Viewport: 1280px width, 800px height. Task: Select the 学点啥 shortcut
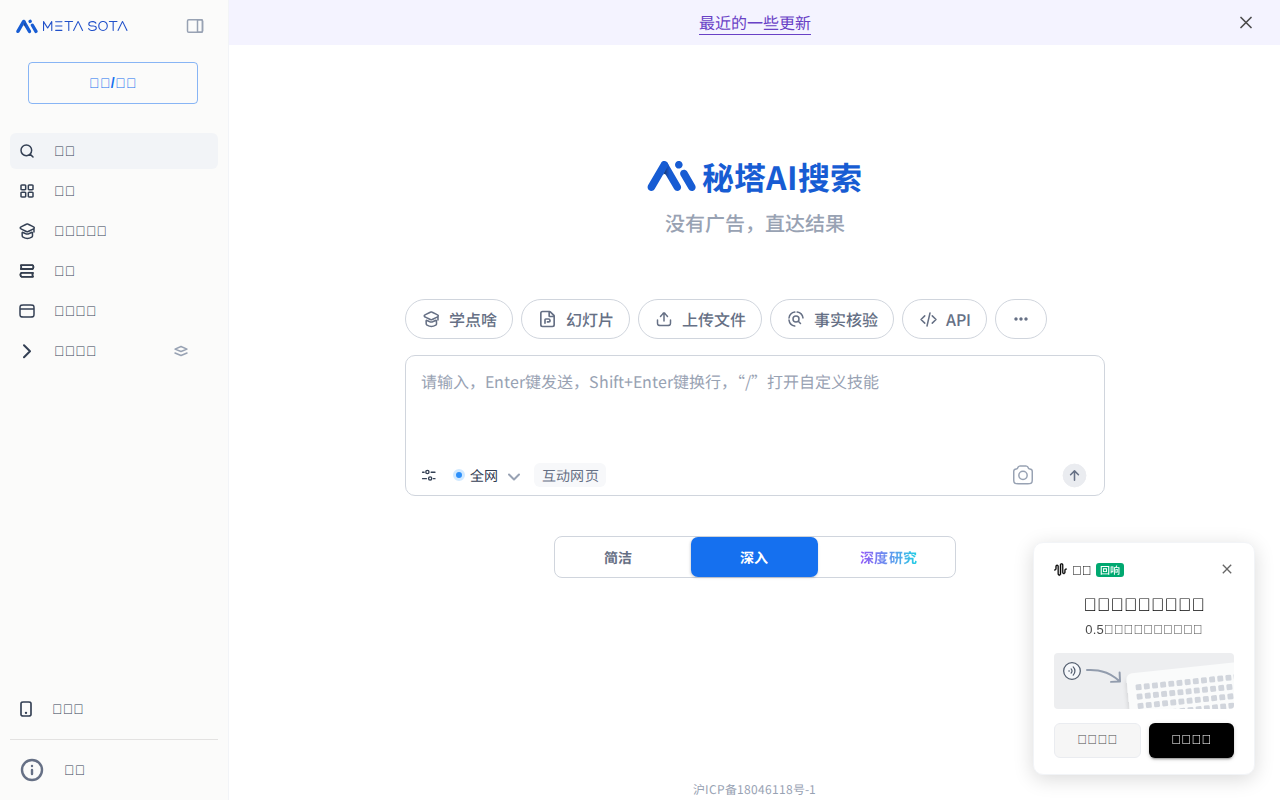459,319
